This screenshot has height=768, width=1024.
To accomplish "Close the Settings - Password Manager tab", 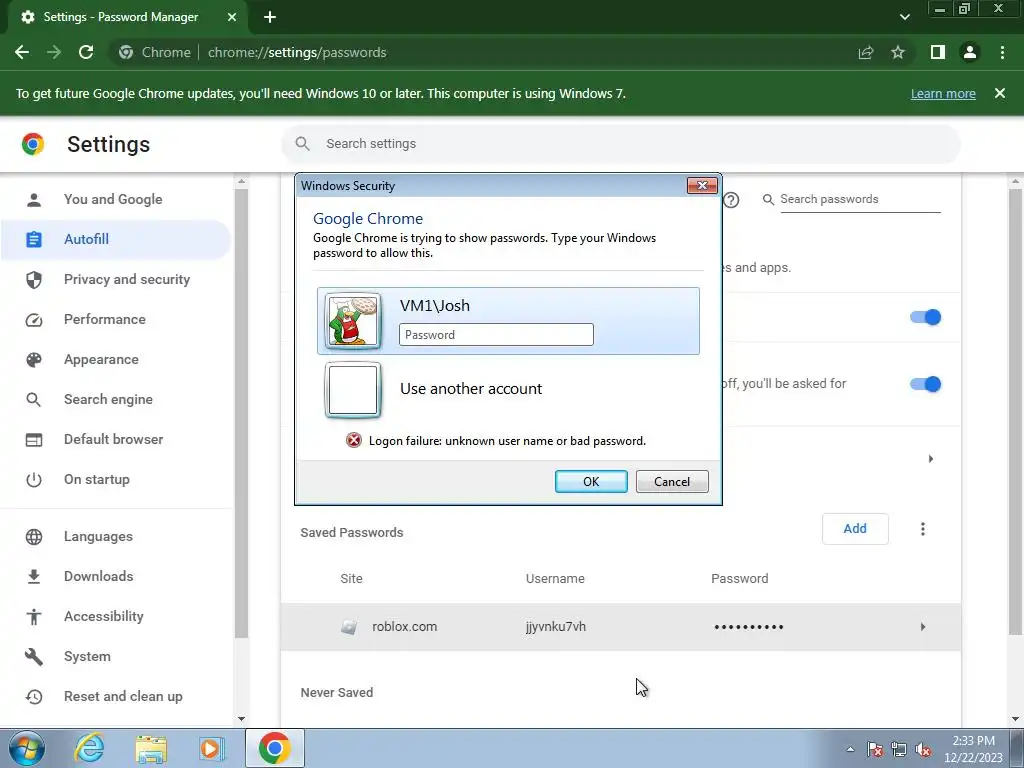I will tap(232, 17).
